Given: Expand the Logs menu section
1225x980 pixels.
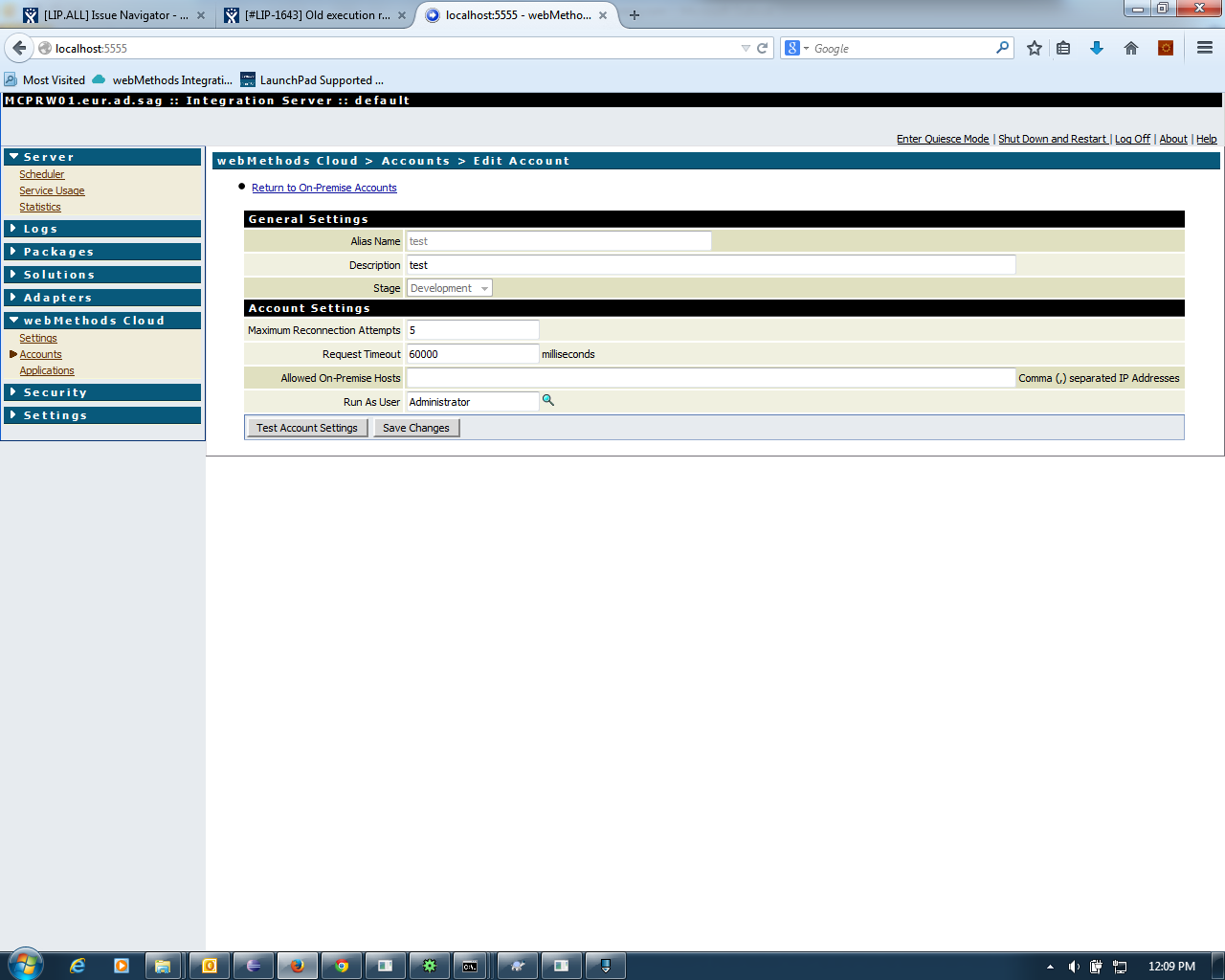Looking at the screenshot, I should click(102, 229).
